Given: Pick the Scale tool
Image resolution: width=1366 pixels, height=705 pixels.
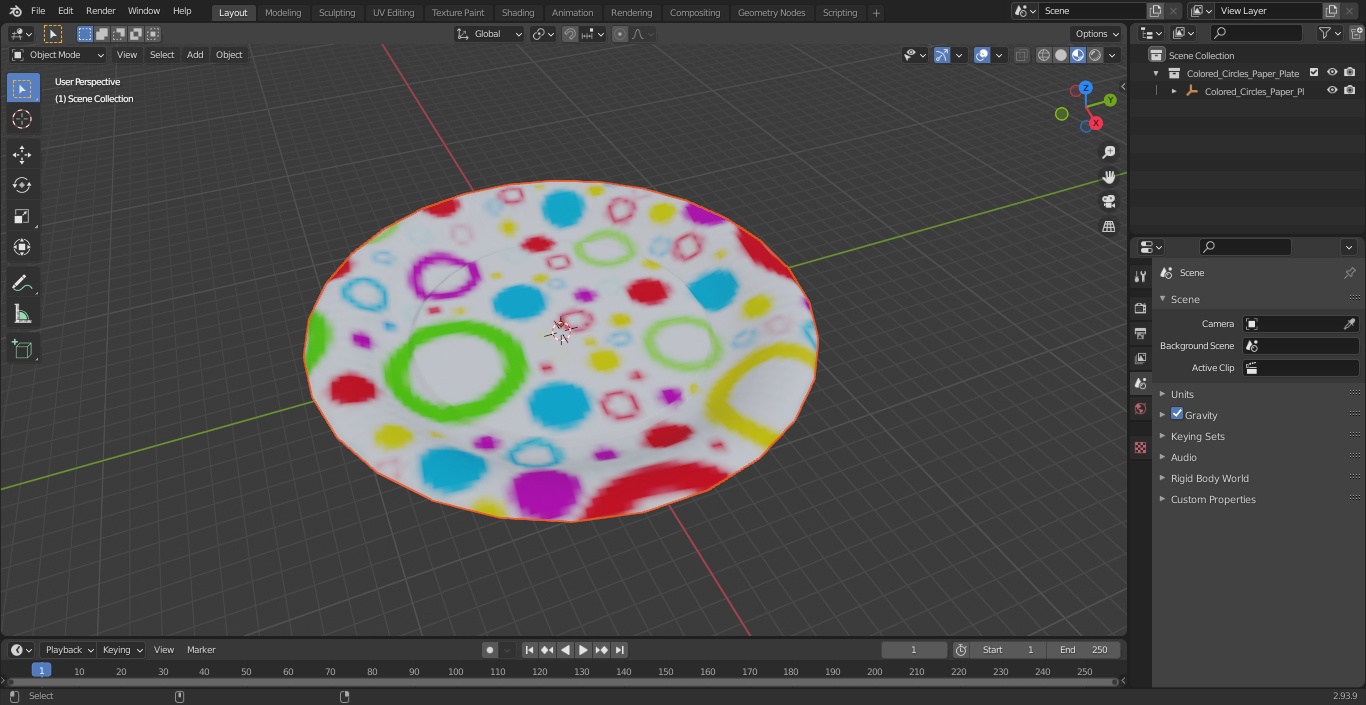Looking at the screenshot, I should [x=22, y=216].
